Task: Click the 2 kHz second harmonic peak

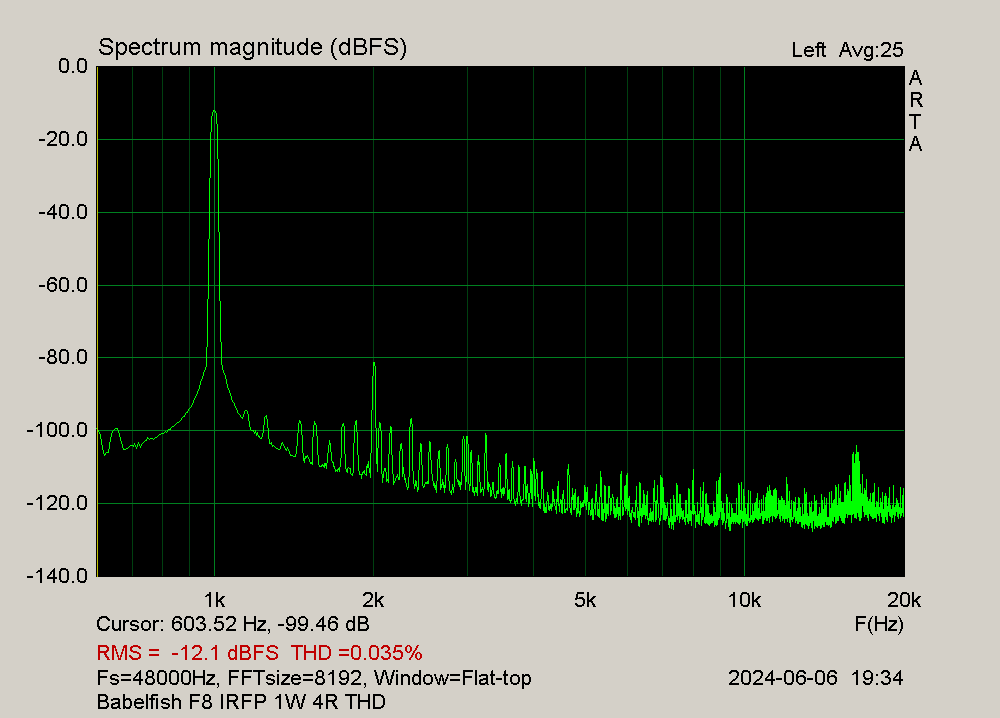Action: [374, 365]
